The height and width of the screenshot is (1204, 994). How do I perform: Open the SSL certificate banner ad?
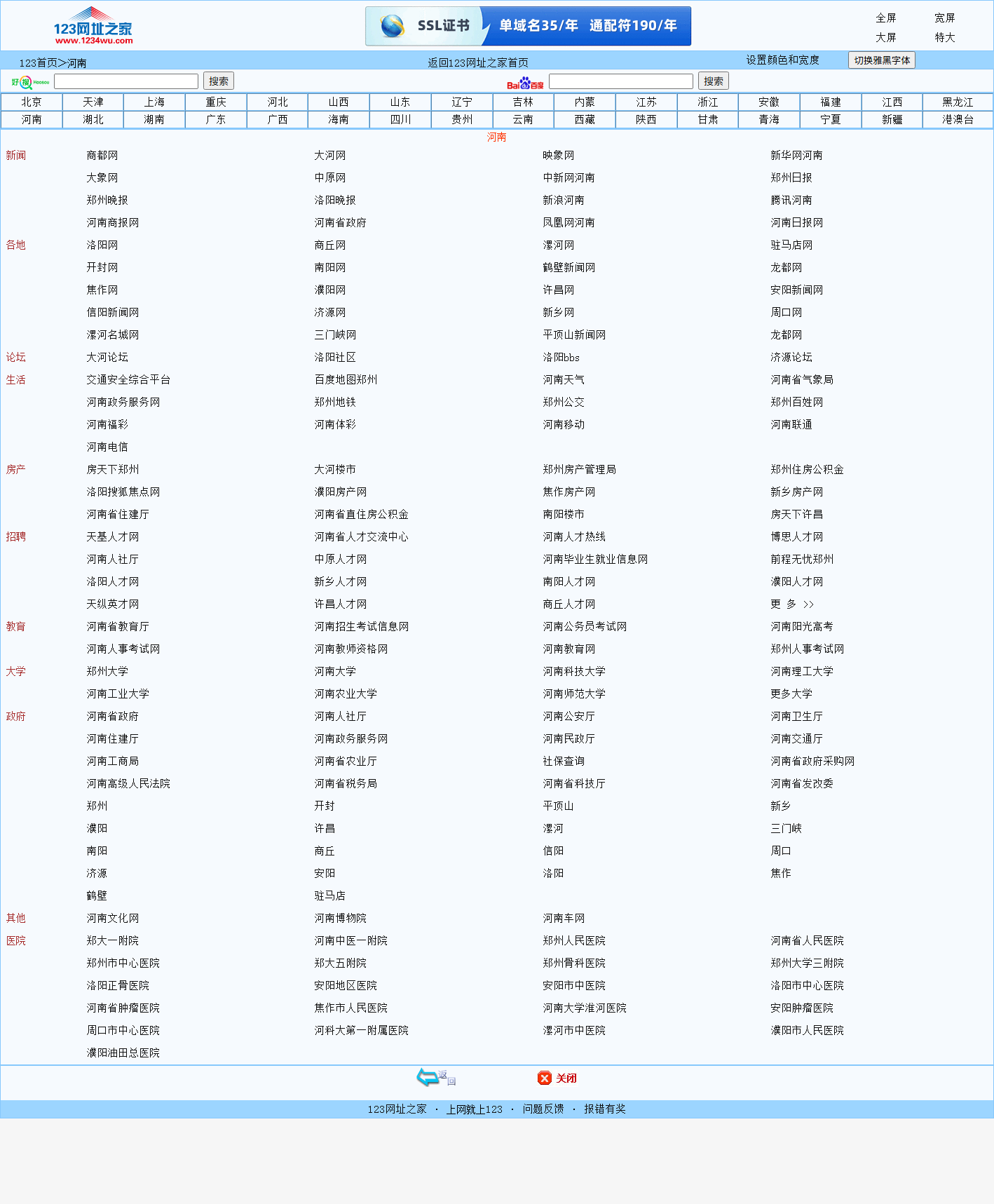coord(528,26)
